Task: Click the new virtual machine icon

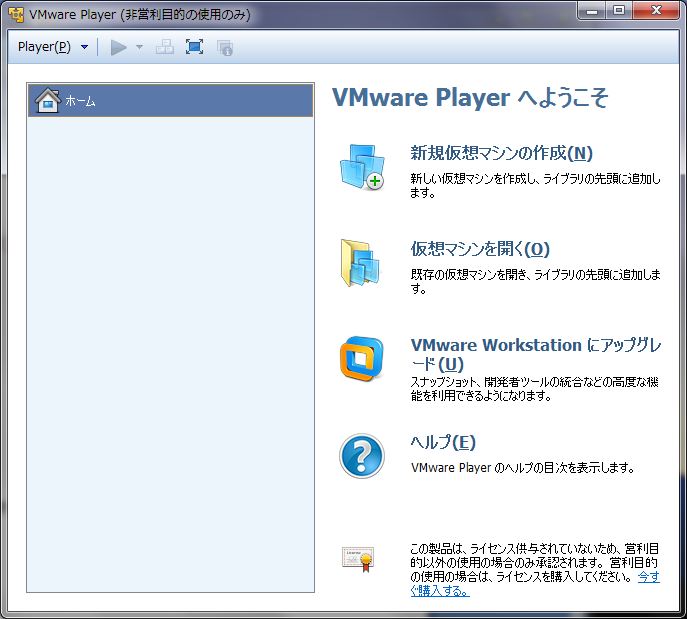Action: tap(362, 167)
